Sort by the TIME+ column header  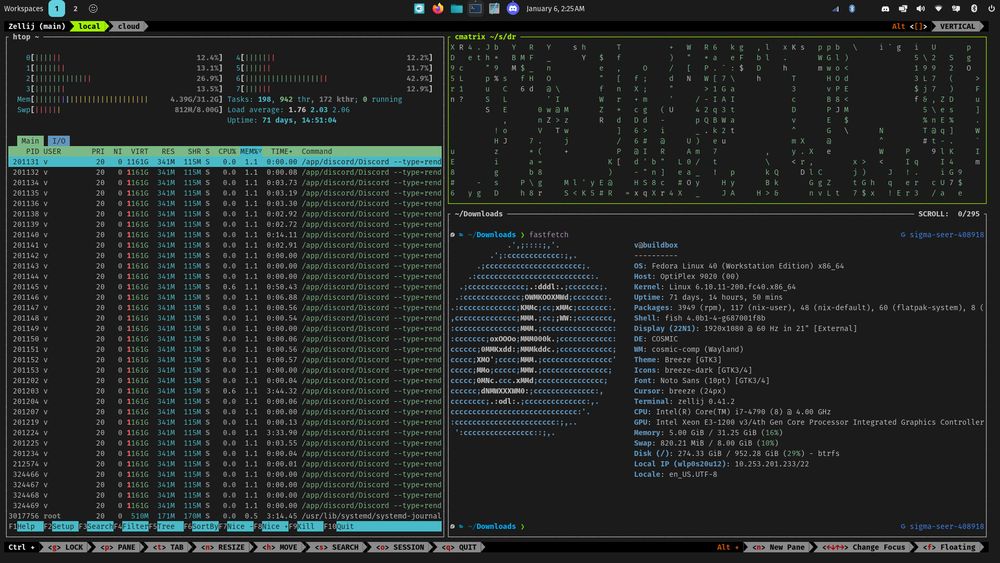[x=281, y=151]
